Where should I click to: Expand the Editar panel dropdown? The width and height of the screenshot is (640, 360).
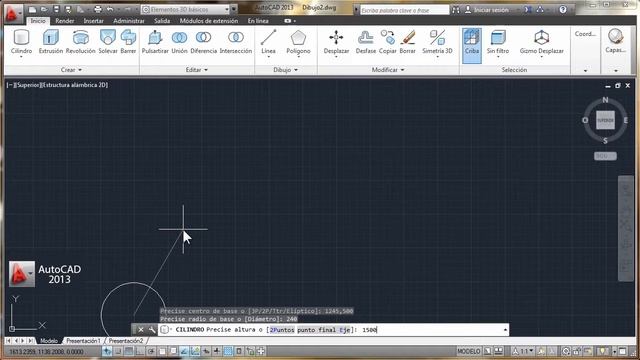(197, 70)
